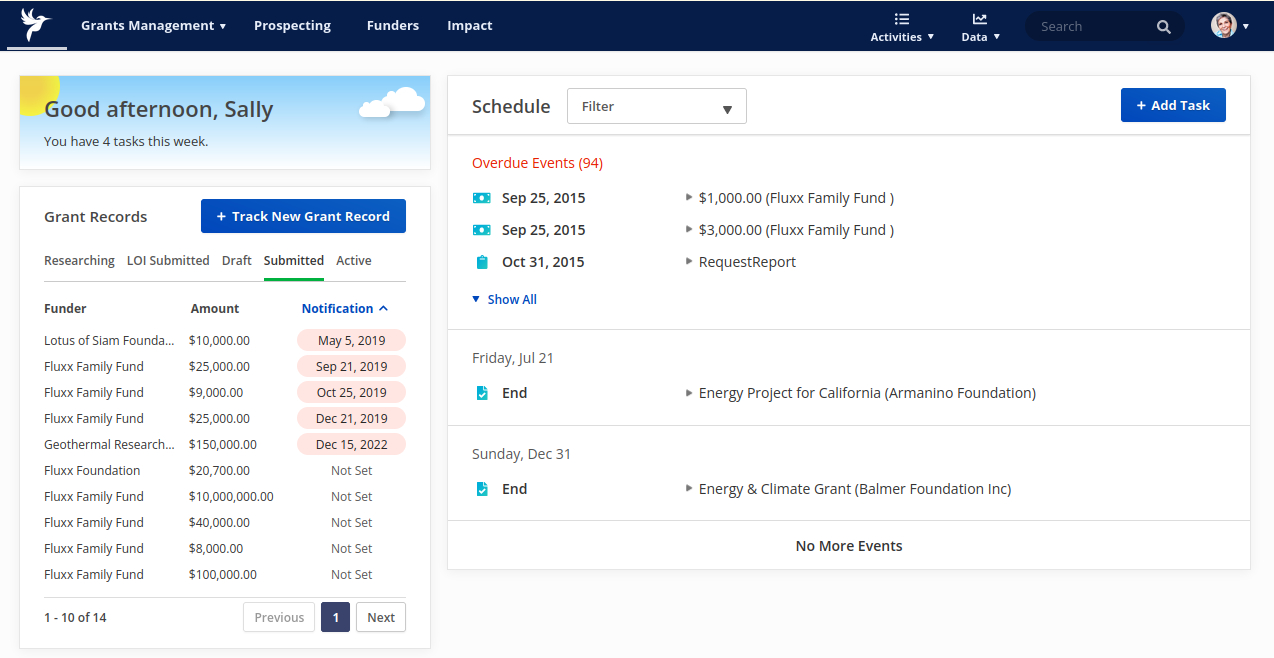Go to Next page of grant records
Screen dimensions: 1274x658
point(381,617)
